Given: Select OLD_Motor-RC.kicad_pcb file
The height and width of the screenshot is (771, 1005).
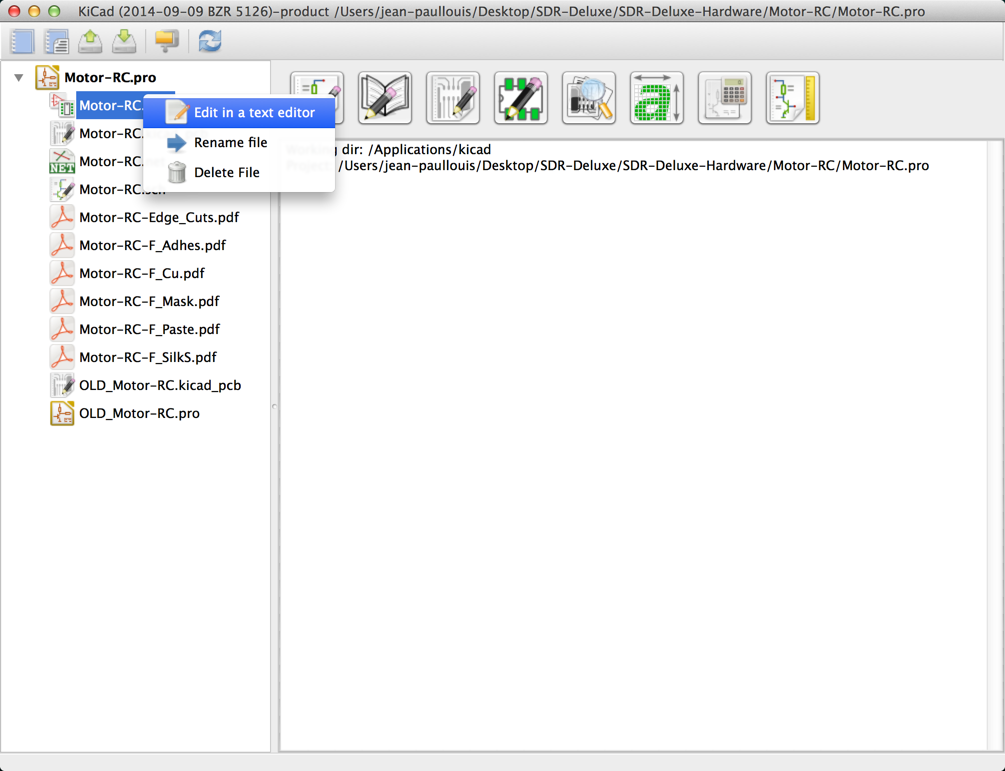Looking at the screenshot, I should coord(159,385).
